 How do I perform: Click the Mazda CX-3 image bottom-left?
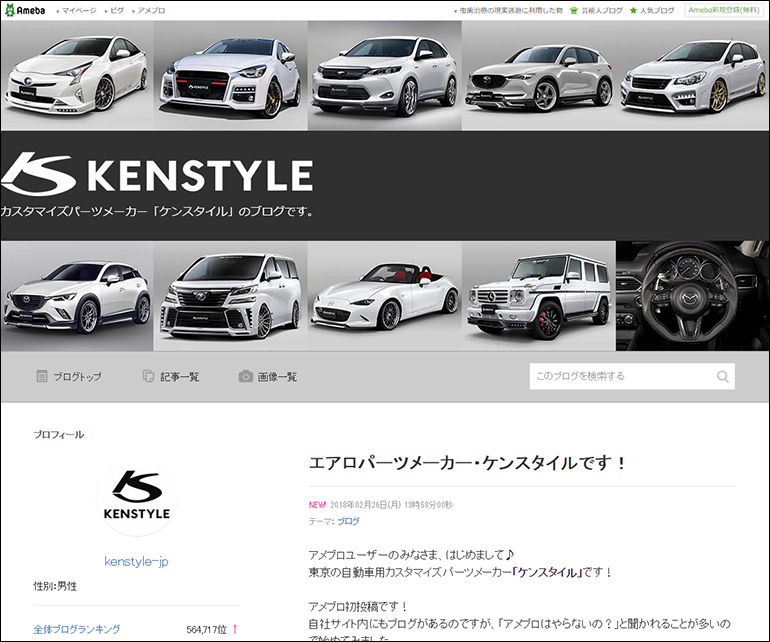(x=77, y=296)
